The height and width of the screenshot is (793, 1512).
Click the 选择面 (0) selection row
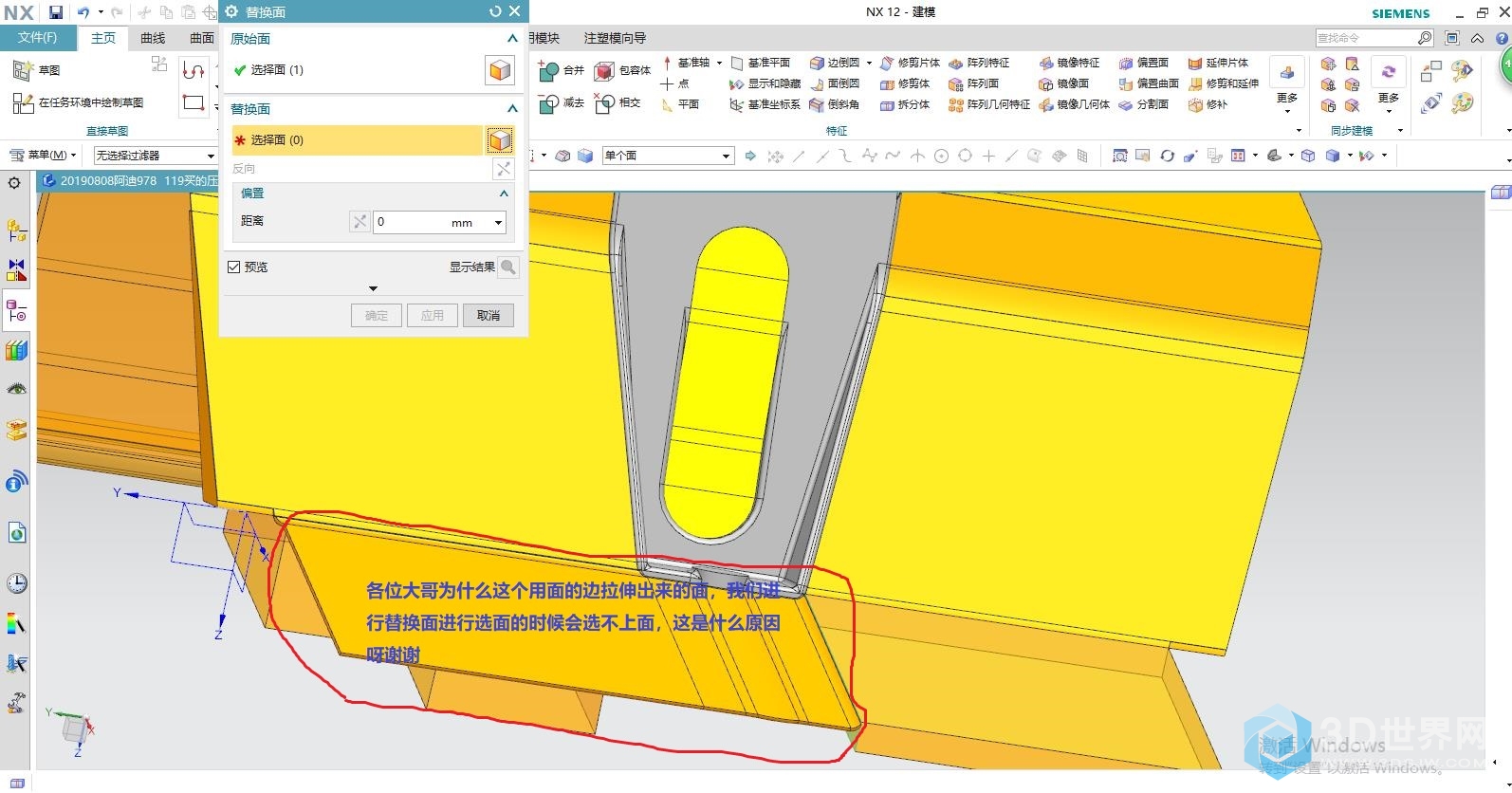[x=358, y=140]
